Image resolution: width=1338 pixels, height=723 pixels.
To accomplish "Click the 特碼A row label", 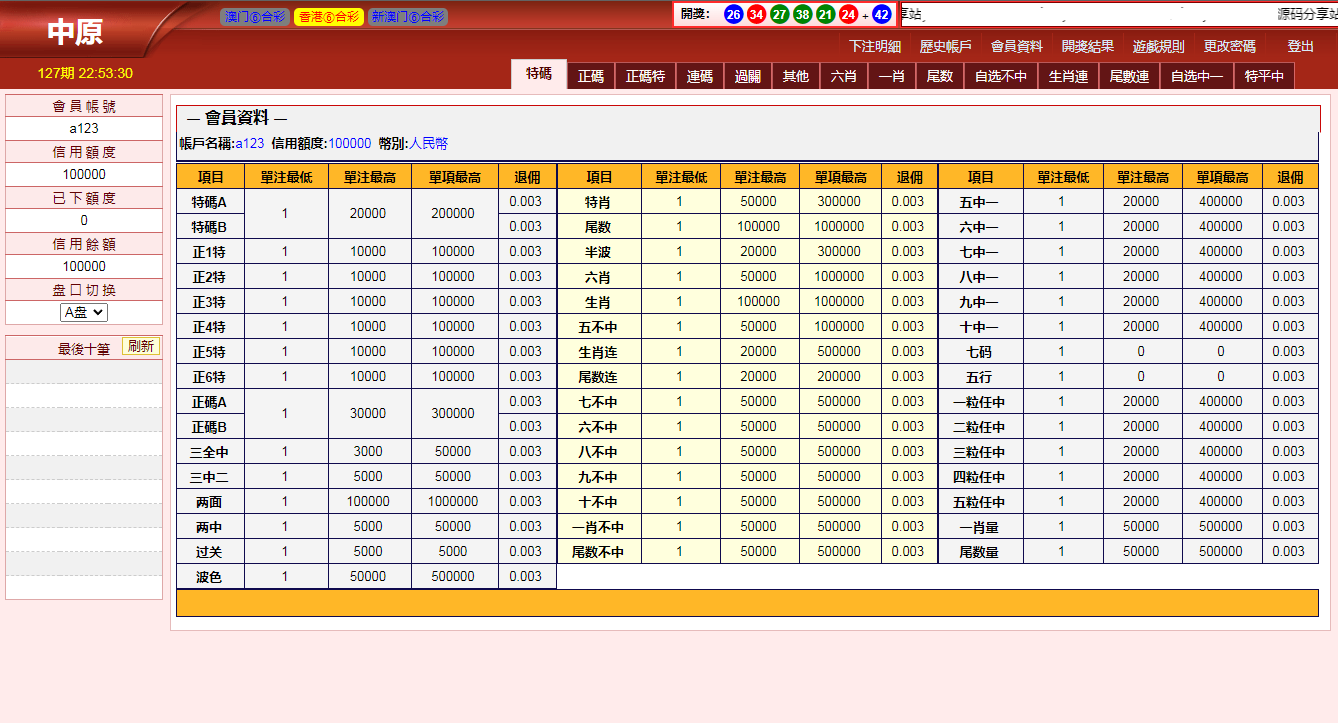I will coord(210,201).
